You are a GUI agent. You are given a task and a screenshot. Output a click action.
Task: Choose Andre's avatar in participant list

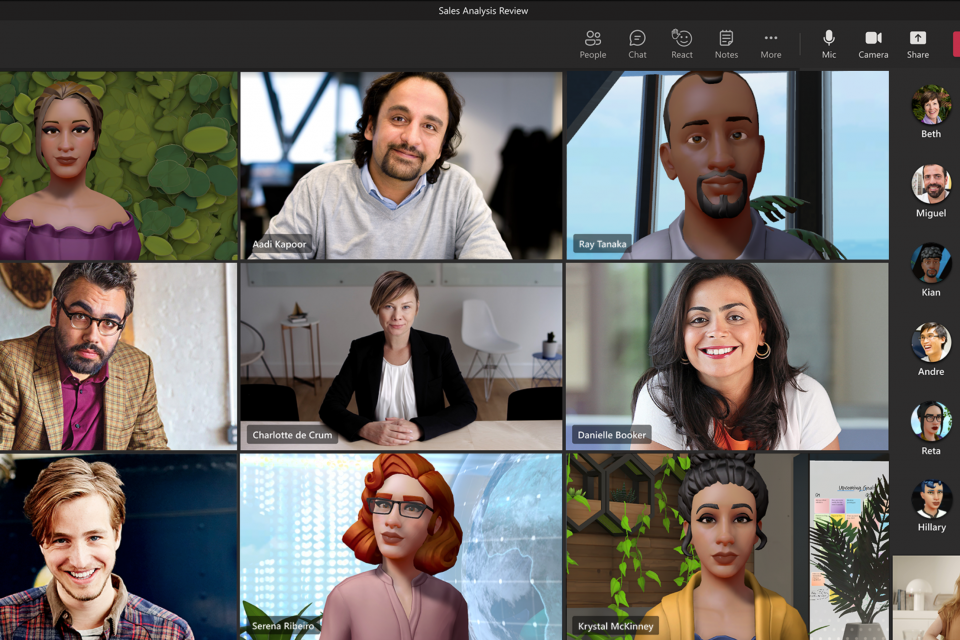(x=931, y=342)
